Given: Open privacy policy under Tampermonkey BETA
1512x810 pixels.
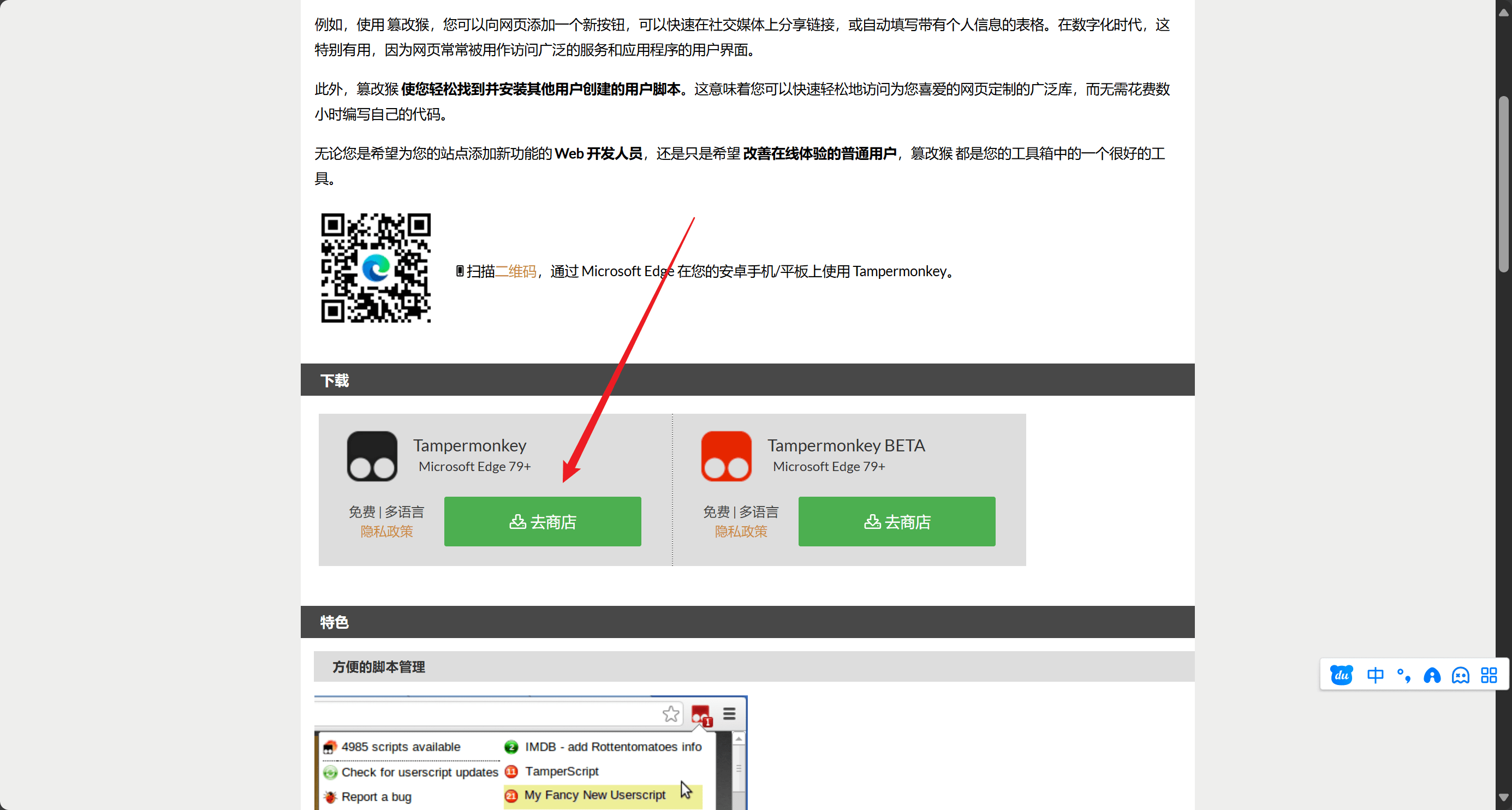Looking at the screenshot, I should 741,531.
